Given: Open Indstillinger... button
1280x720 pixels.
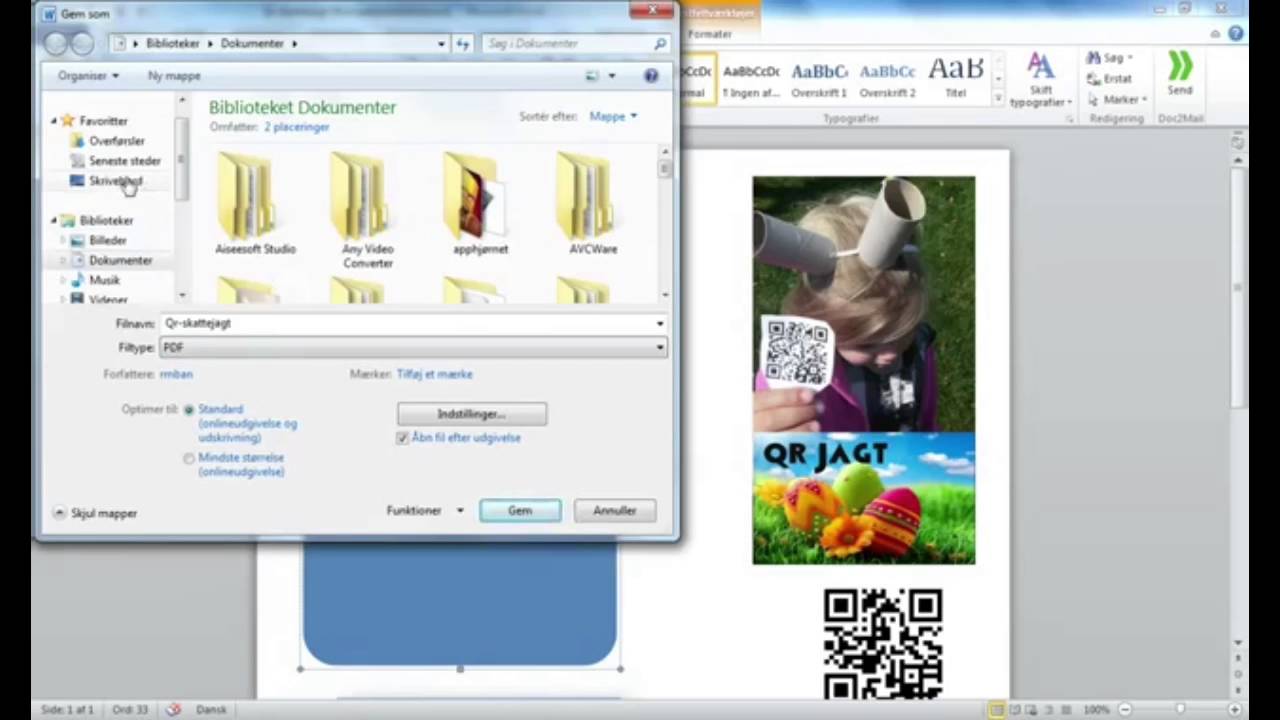Looking at the screenshot, I should point(471,414).
